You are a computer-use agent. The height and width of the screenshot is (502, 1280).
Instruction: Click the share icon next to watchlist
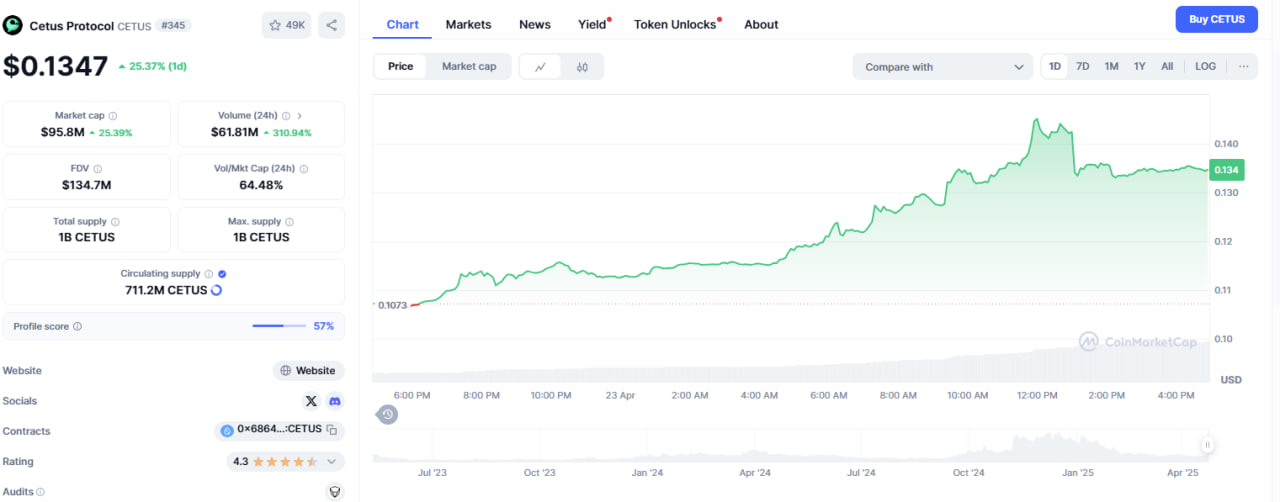tap(331, 25)
